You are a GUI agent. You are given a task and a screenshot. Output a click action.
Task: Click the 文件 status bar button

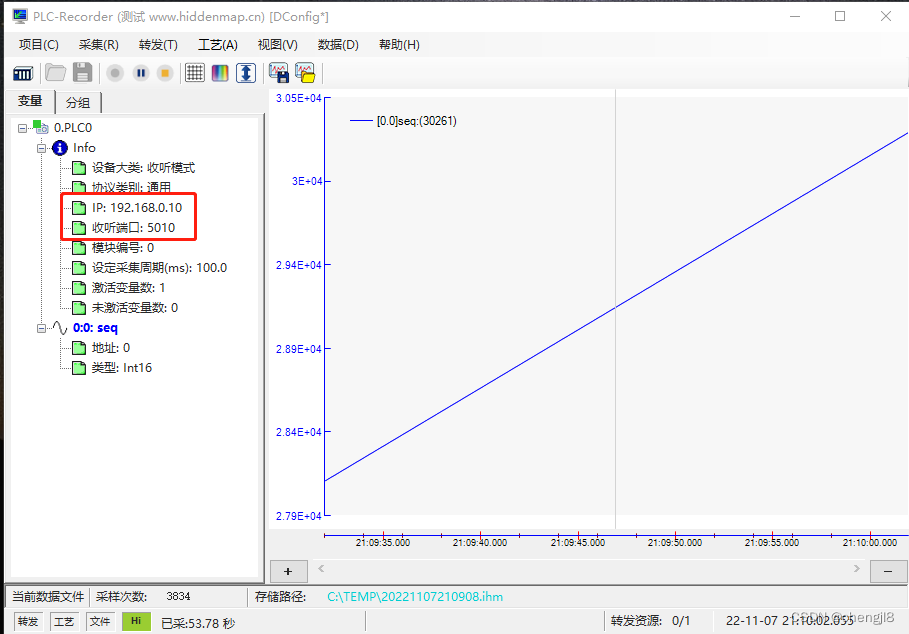[x=100, y=622]
